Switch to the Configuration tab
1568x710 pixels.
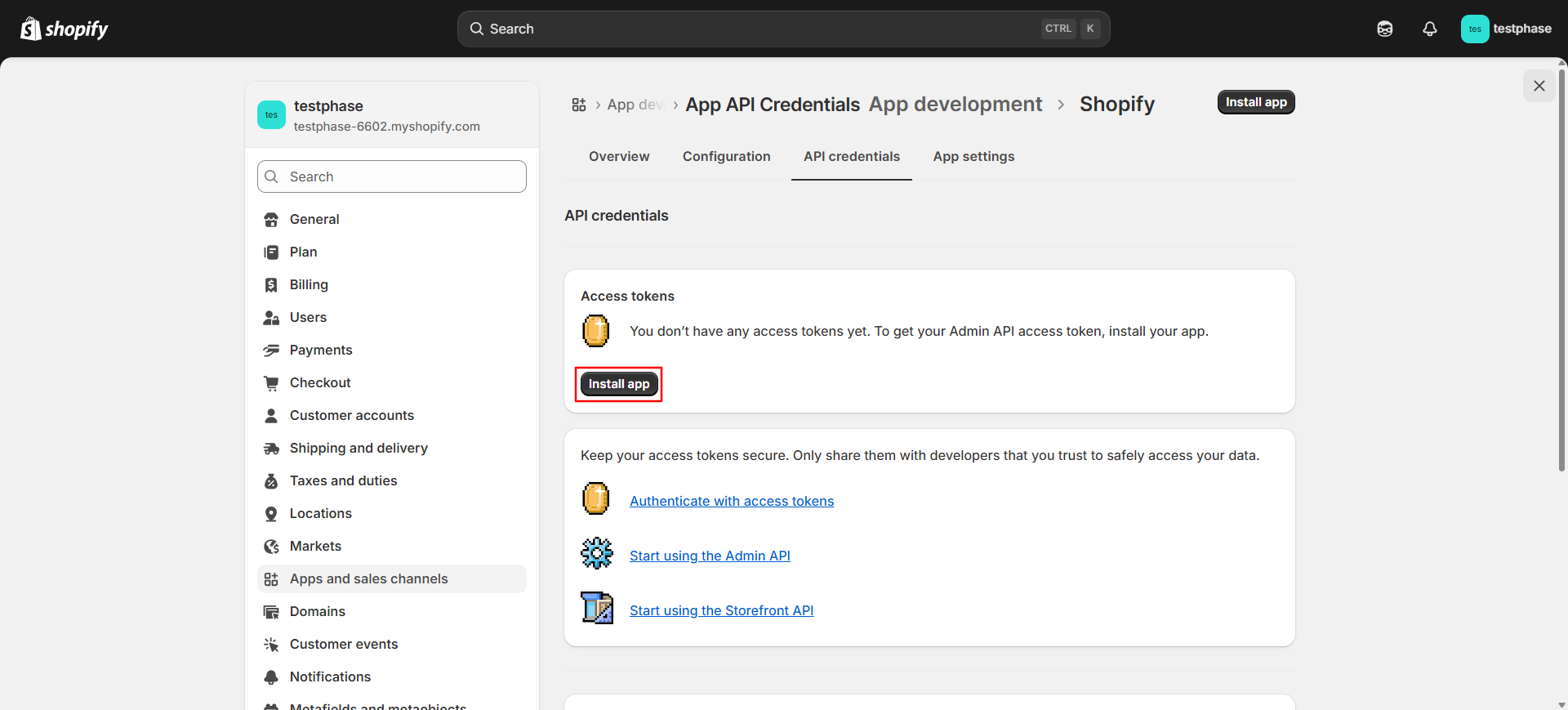tap(727, 156)
